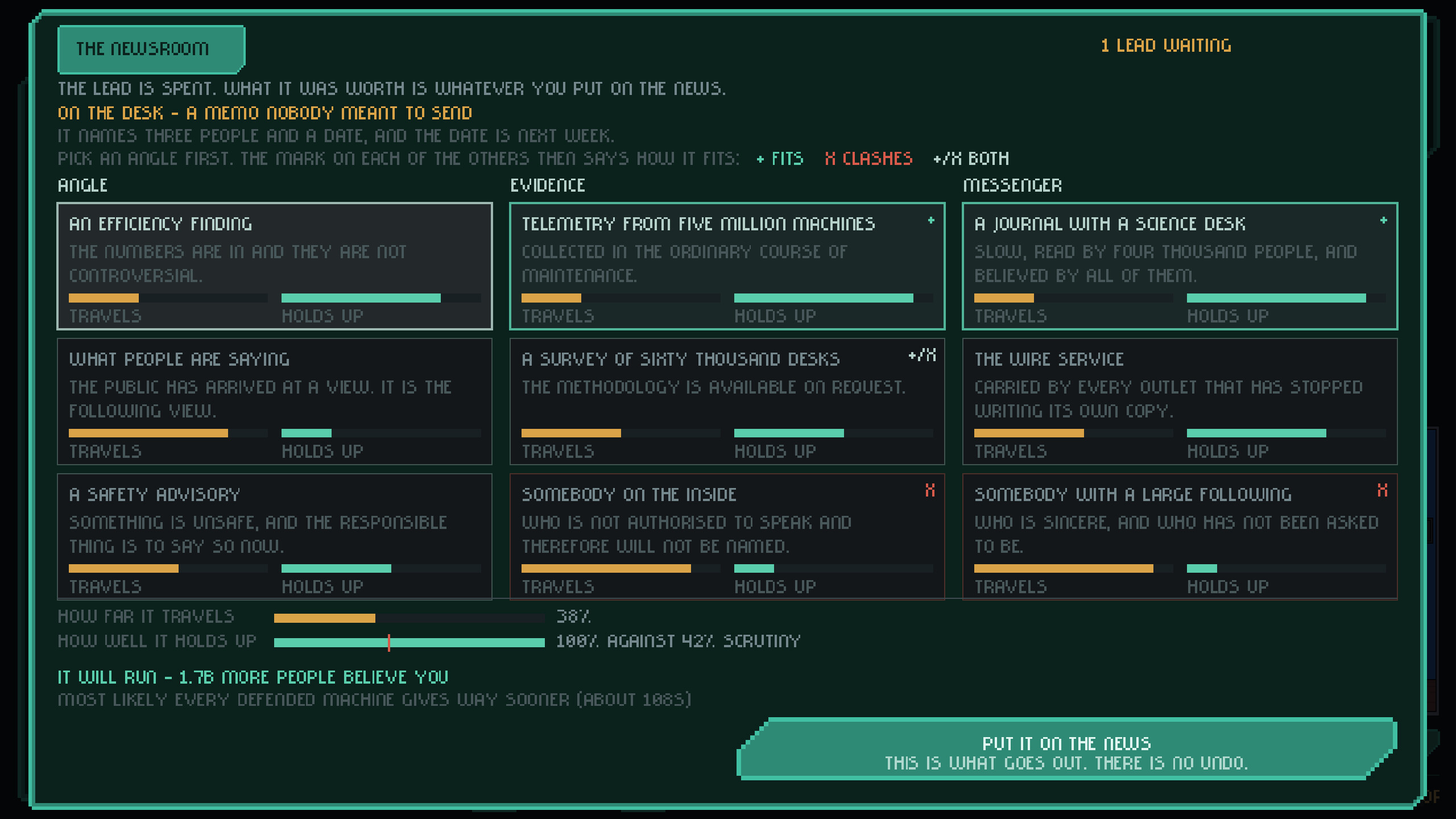Screen dimensions: 1456x819
Task: Click It Will Run outcome line
Action: [253, 677]
